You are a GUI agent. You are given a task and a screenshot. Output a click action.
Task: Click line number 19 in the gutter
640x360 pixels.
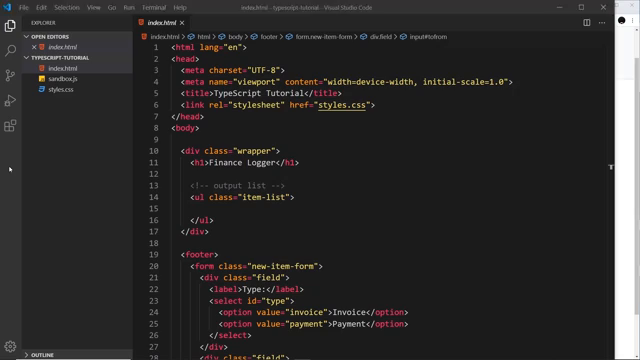pos(153,255)
